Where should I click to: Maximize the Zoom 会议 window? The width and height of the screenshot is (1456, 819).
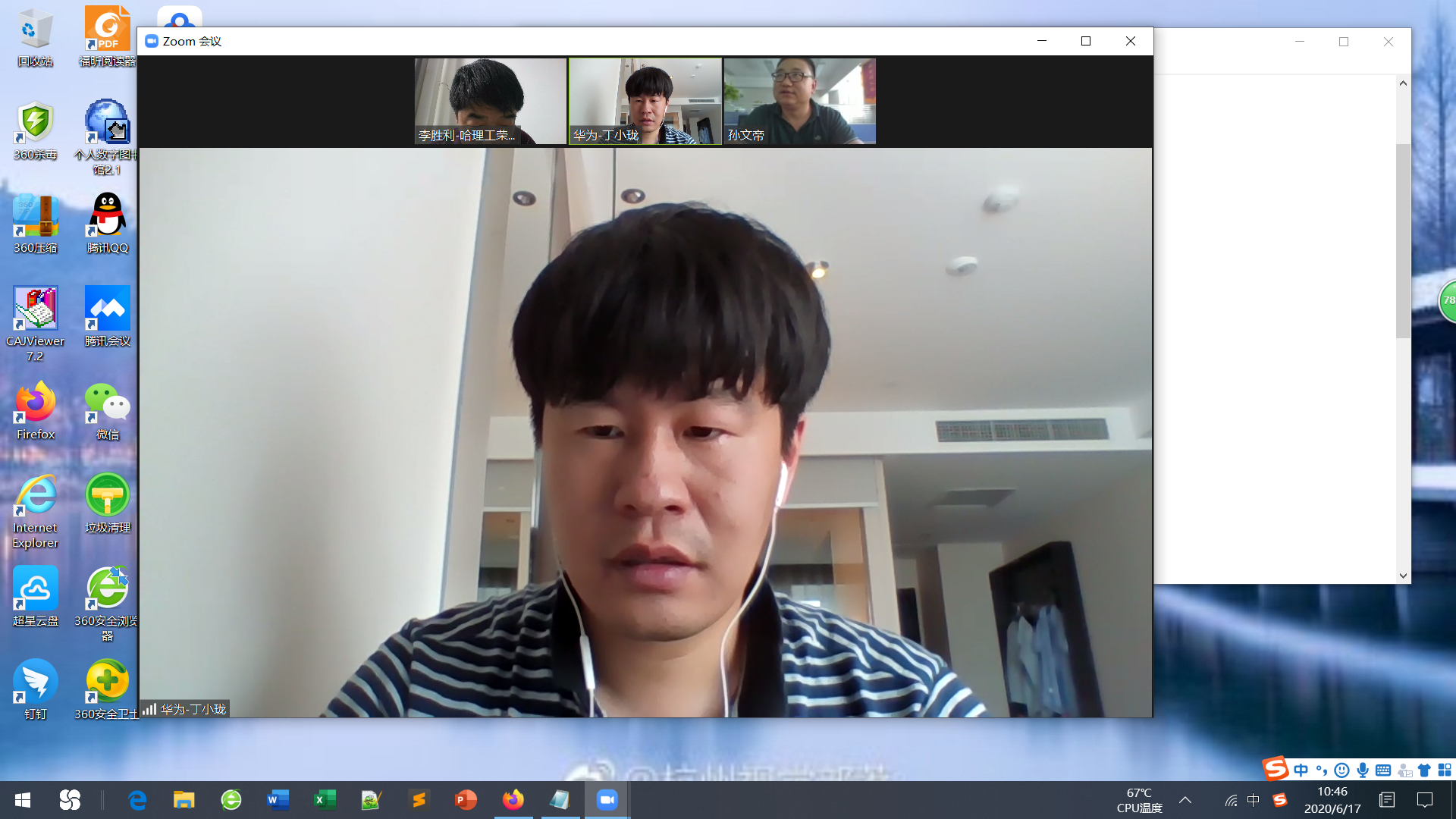[1086, 41]
